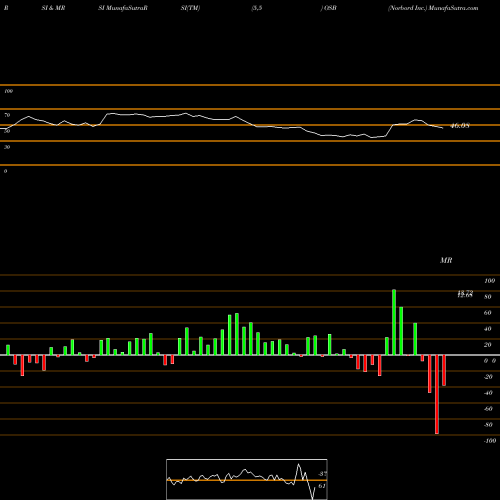Screen dimensions: 500x500
Task: Click the RSI current value 46.08
Action: pyautogui.click(x=460, y=126)
